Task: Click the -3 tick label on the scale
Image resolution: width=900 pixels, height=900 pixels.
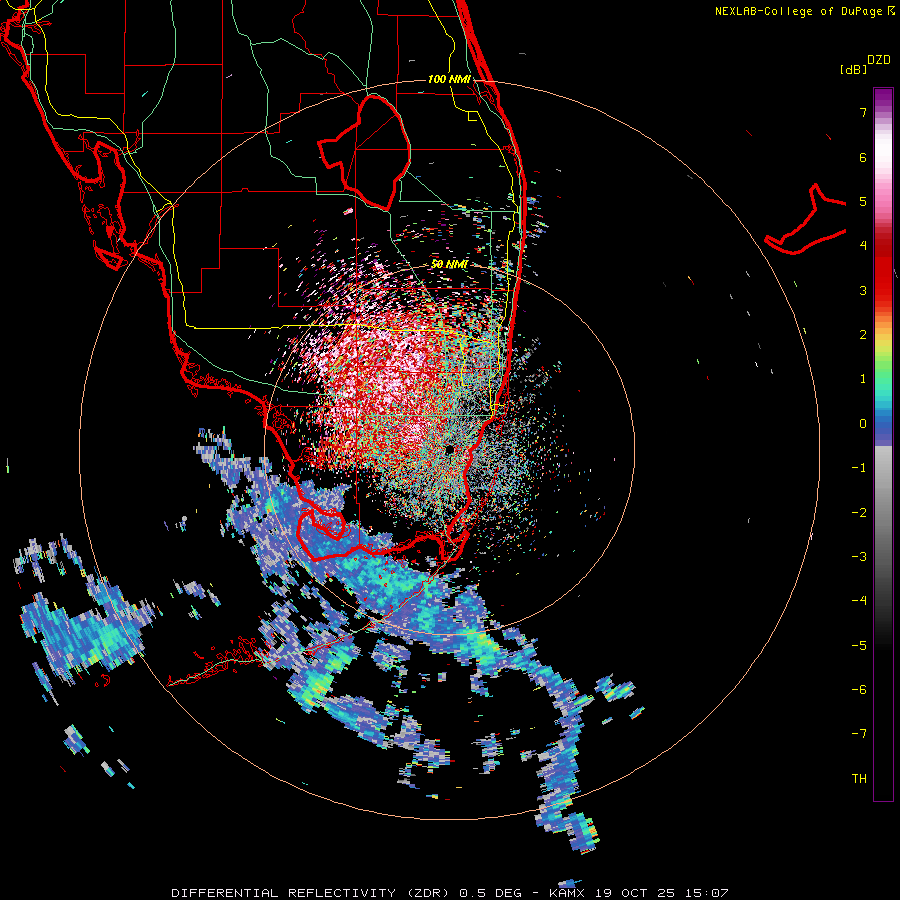Action: [859, 557]
